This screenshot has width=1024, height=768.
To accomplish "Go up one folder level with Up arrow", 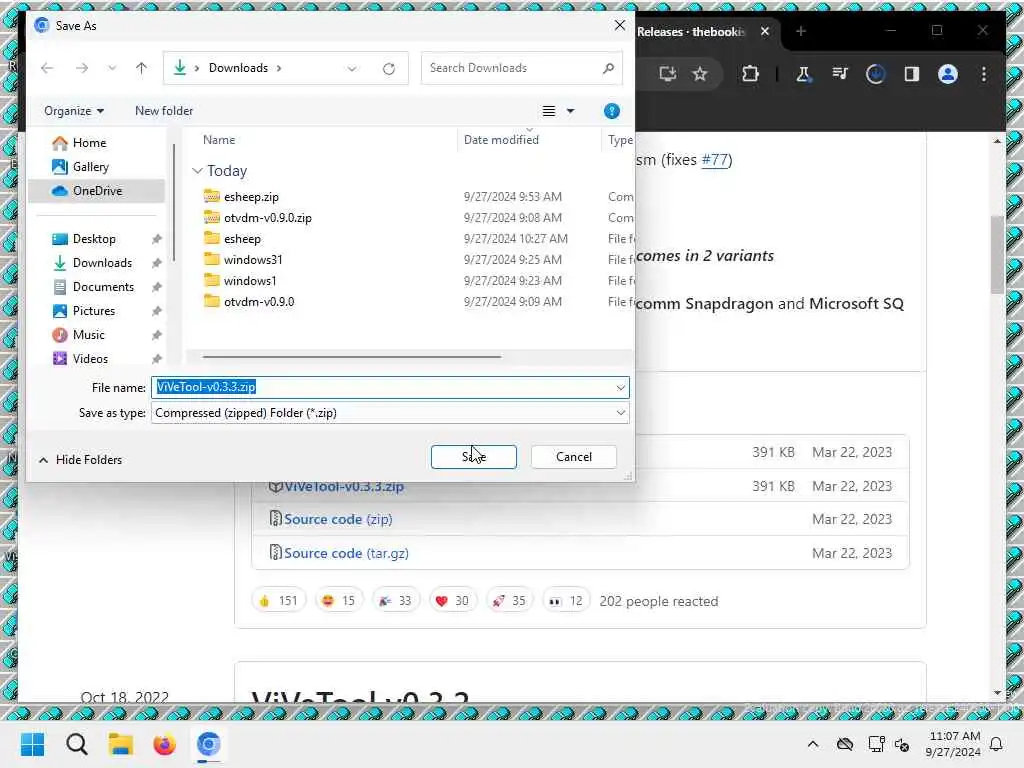I will (x=141, y=68).
